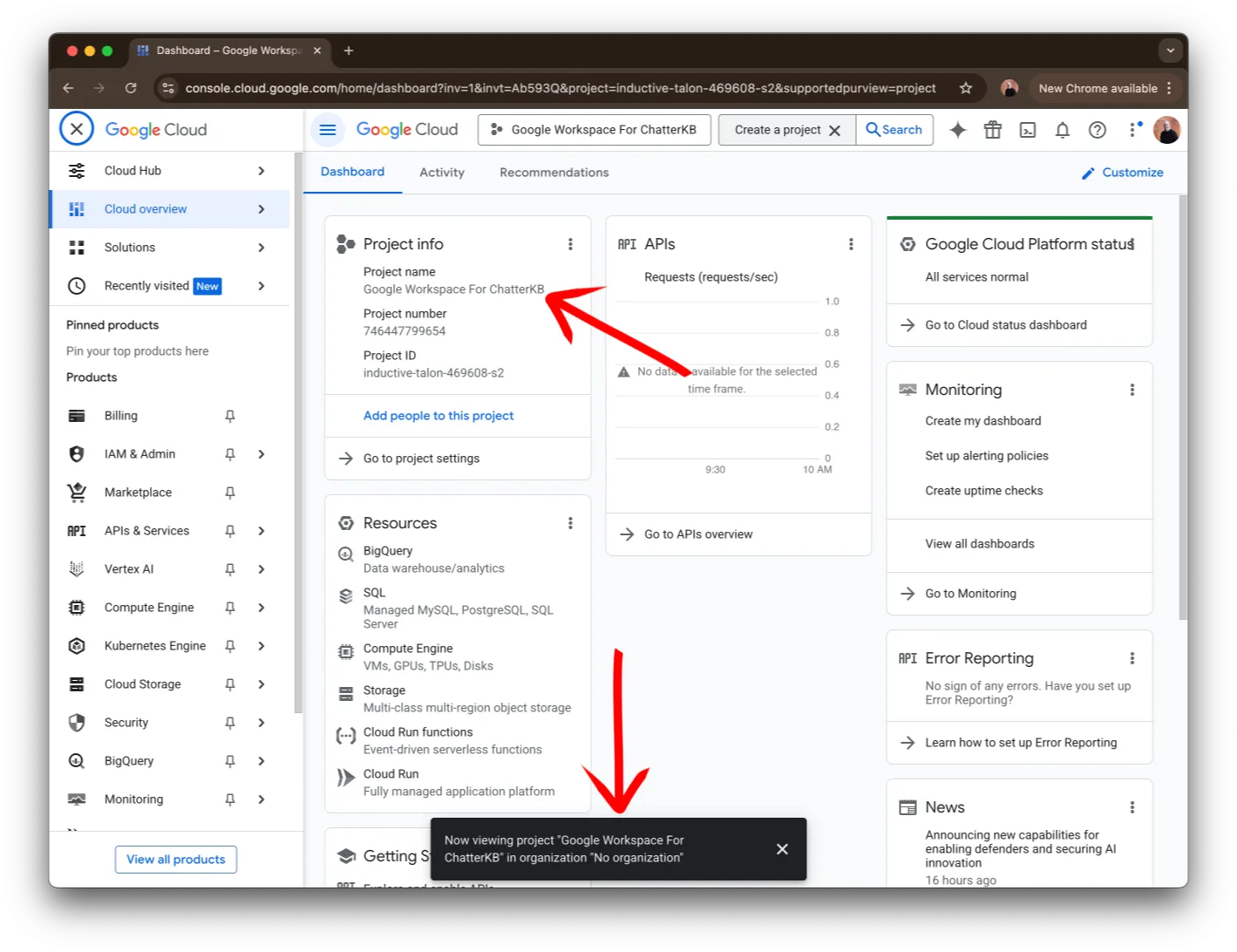Click the Gemini sparkle icon
Viewport: 1237px width, 952px height.
tap(958, 130)
